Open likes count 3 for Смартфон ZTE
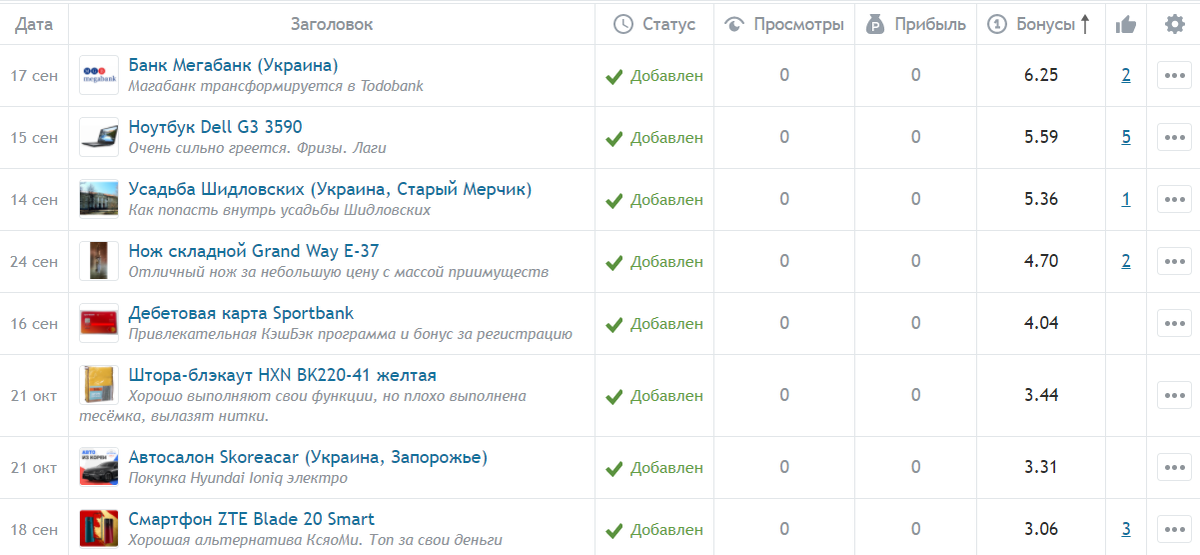Screen dimensions: 1200x555 point(1126,530)
